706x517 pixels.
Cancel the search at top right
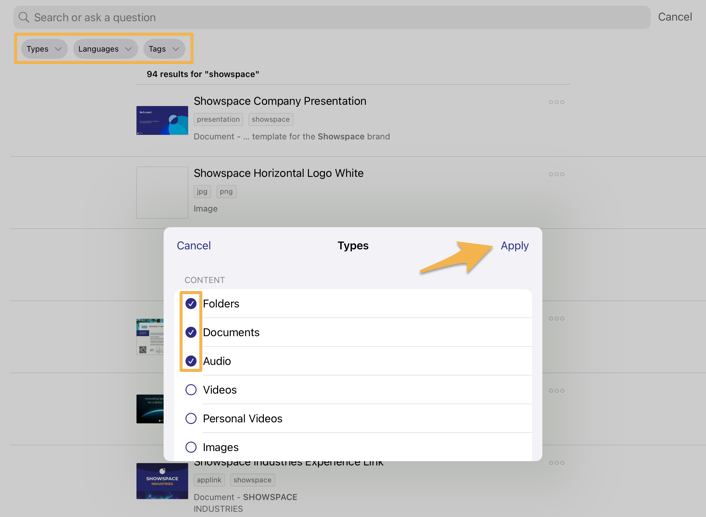[674, 17]
